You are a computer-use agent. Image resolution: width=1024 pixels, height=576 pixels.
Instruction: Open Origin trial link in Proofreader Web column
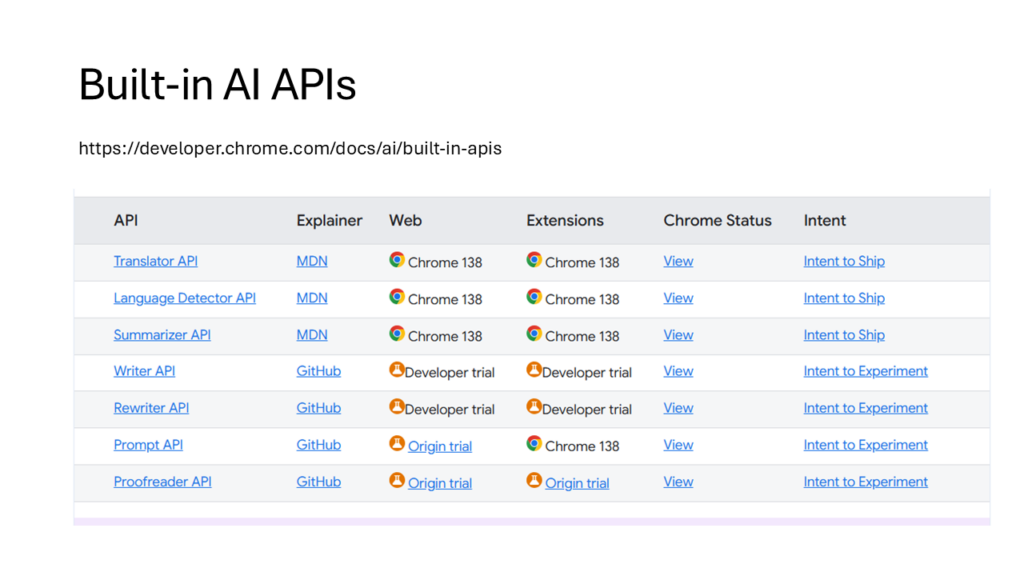pos(439,483)
